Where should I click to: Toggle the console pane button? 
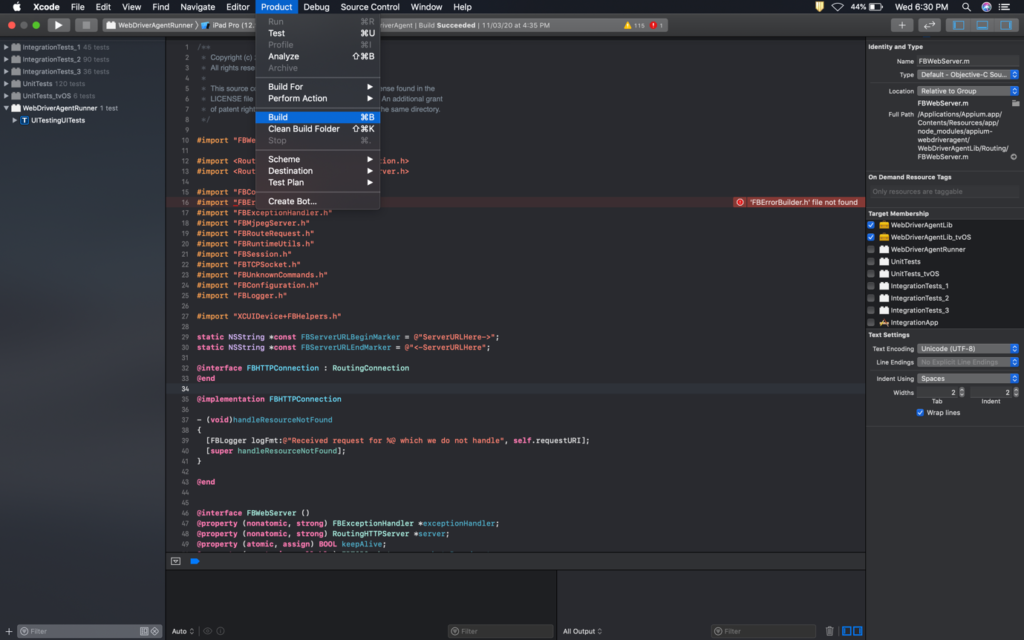[x=857, y=631]
